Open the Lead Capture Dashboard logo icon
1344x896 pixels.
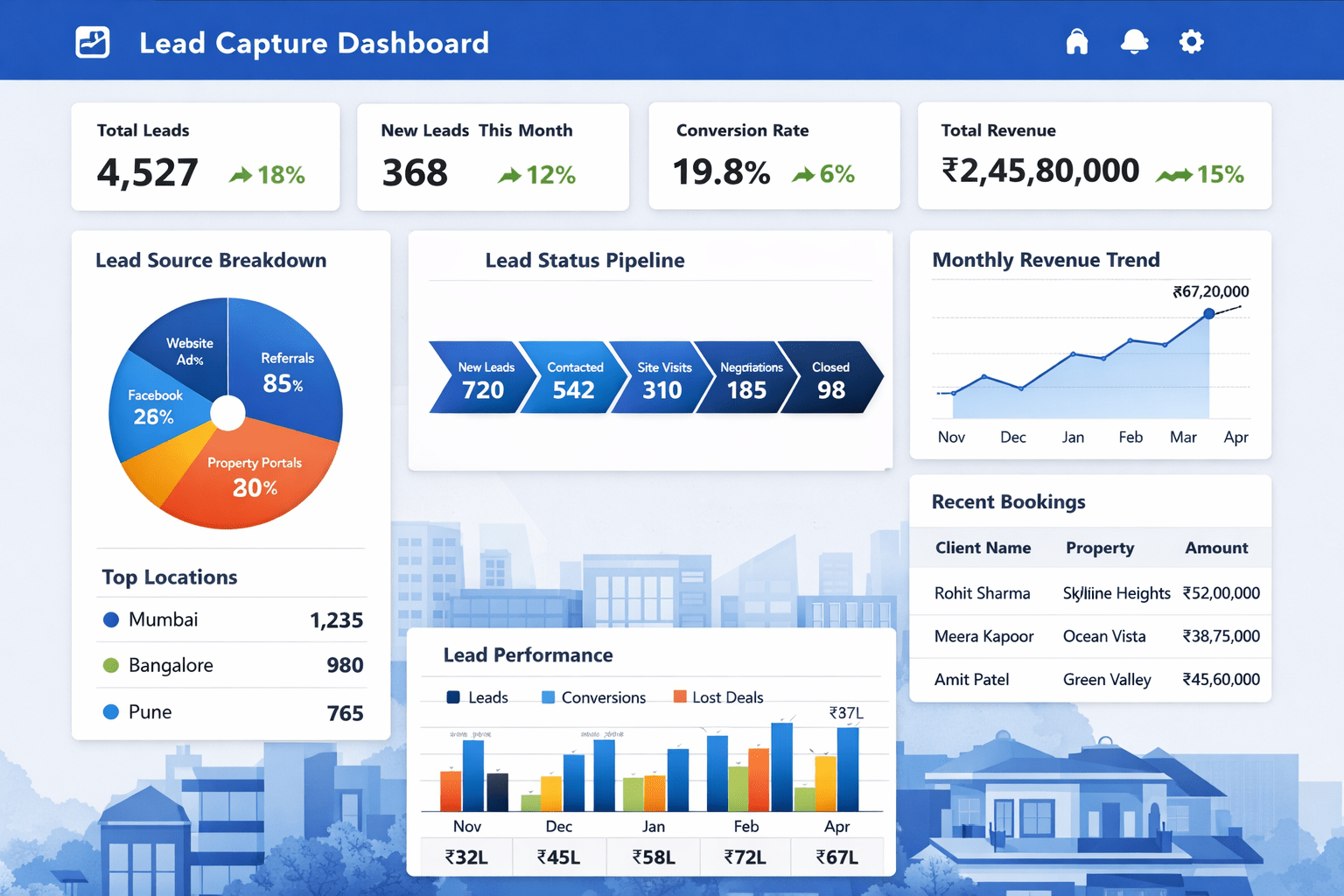coord(94,41)
